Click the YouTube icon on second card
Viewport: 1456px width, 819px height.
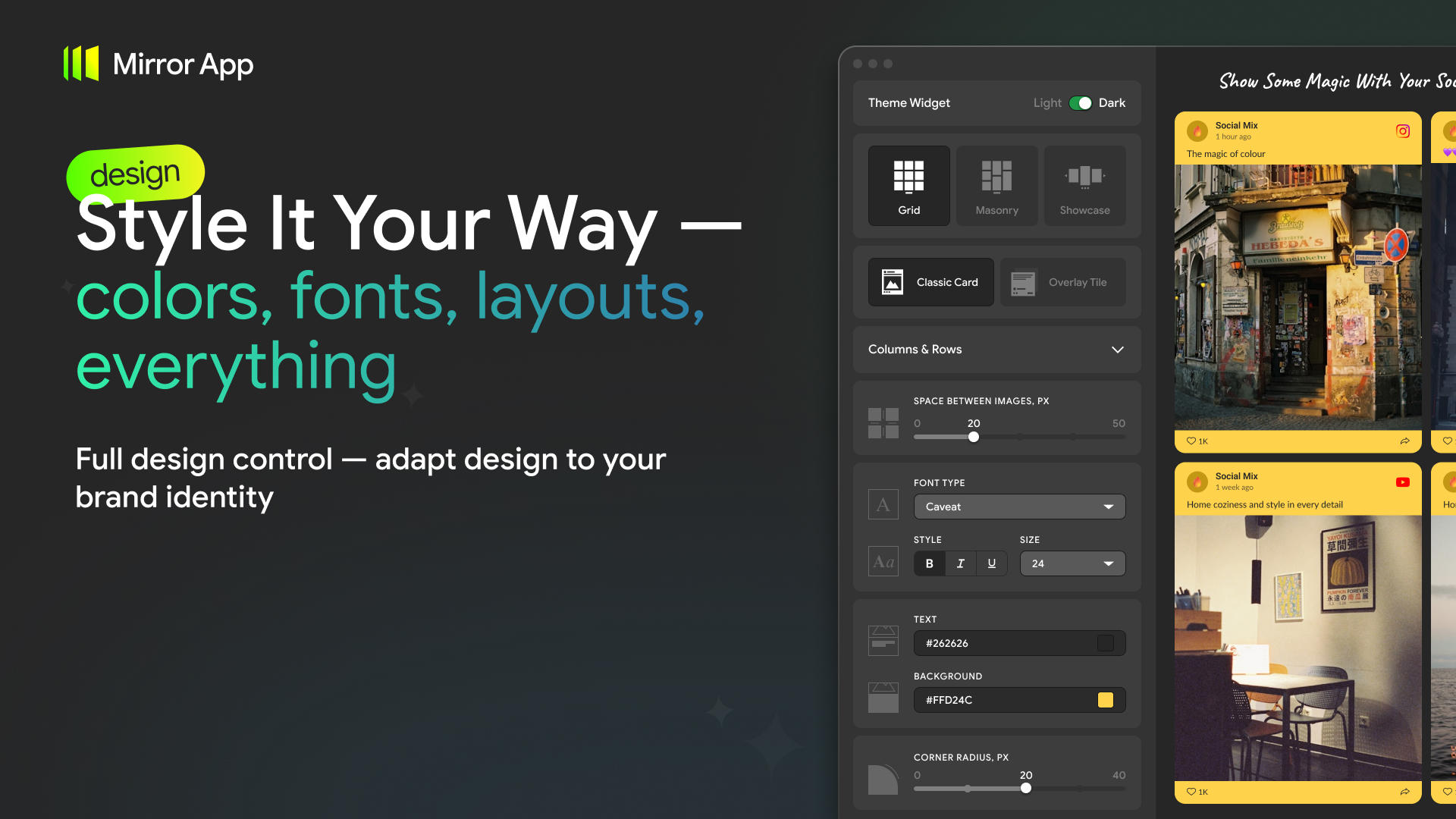coord(1403,482)
